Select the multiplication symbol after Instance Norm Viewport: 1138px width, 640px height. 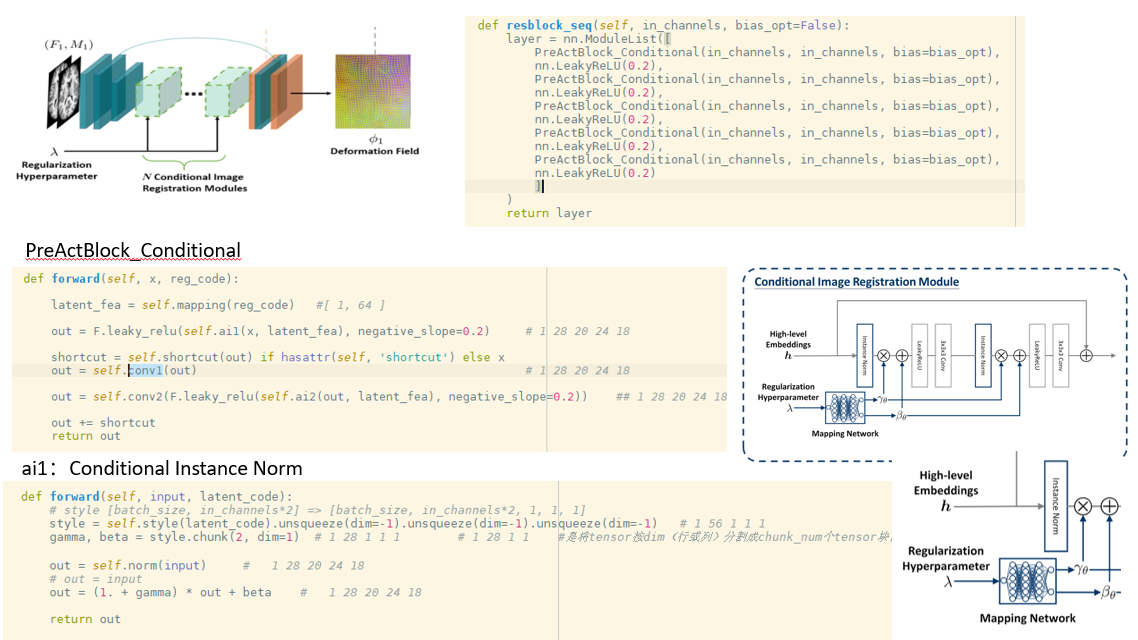[883, 354]
